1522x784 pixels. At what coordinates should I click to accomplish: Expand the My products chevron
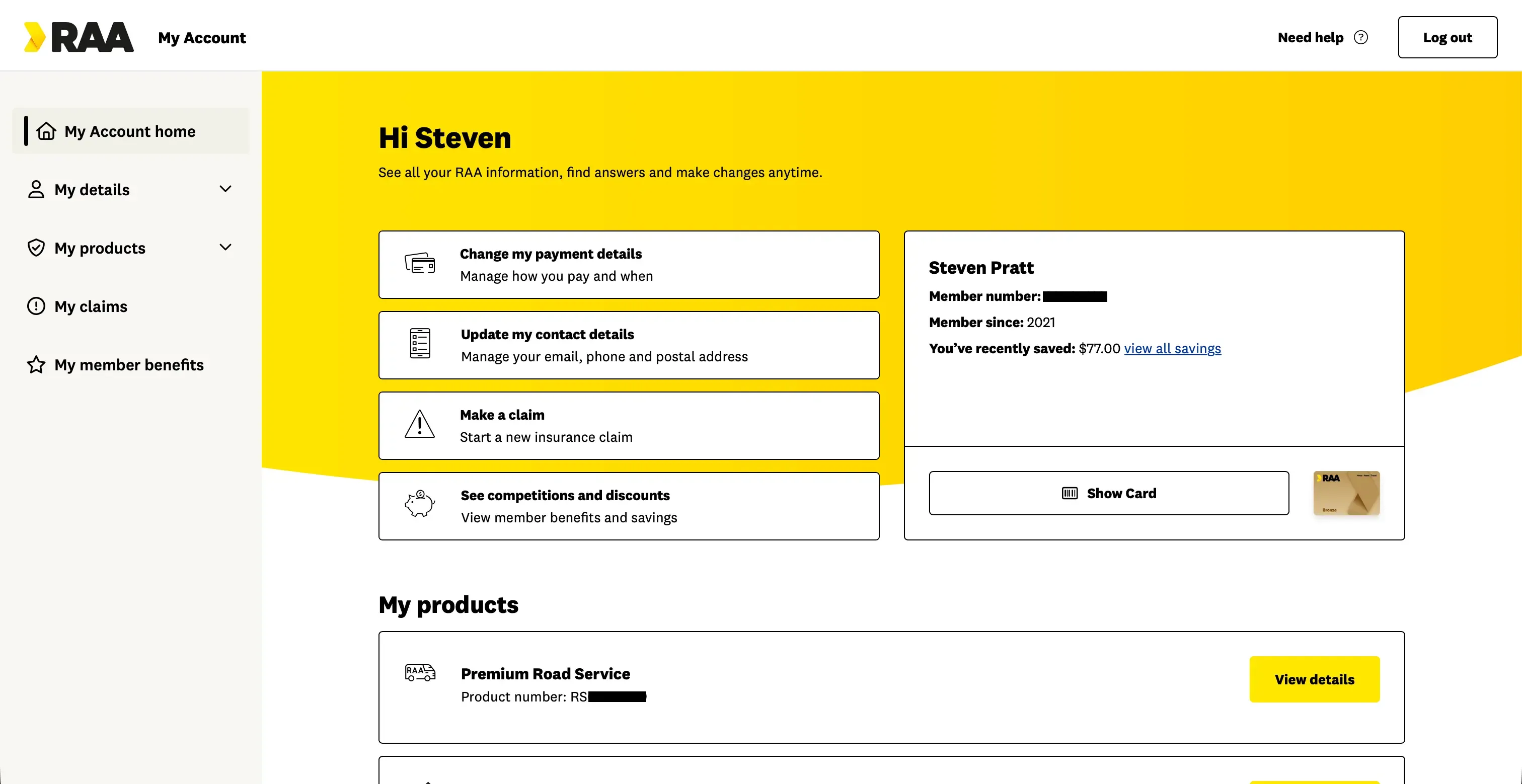(225, 248)
